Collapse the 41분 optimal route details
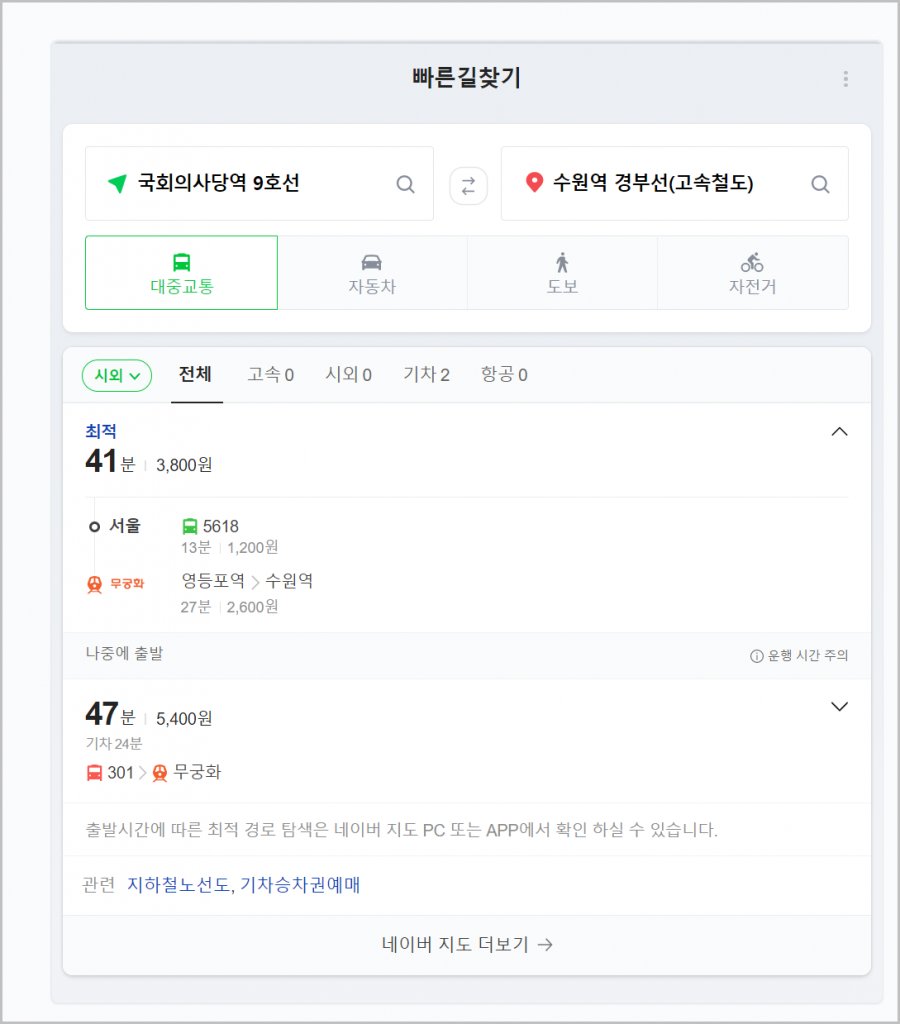900x1024 pixels. 840,432
